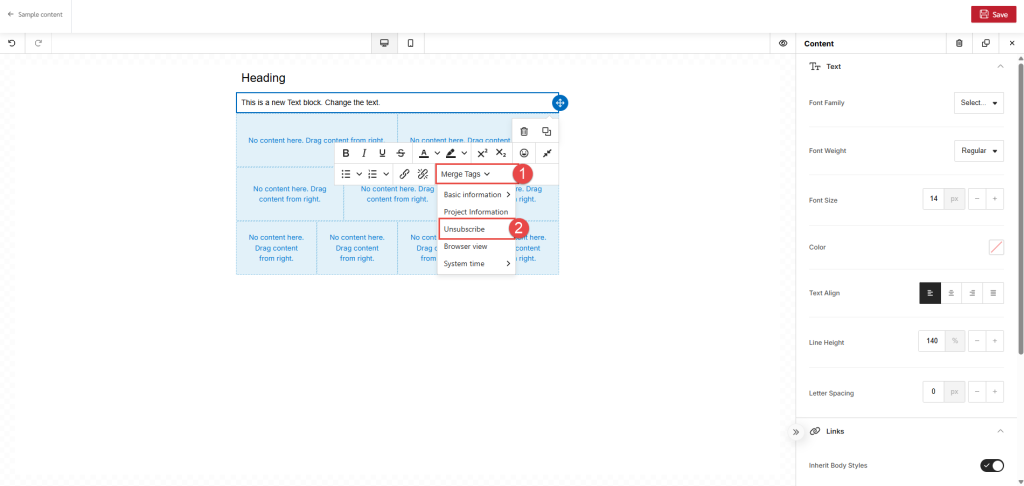Image resolution: width=1024 pixels, height=486 pixels.
Task: Toggle Inherit Body Styles switch
Action: tap(991, 465)
